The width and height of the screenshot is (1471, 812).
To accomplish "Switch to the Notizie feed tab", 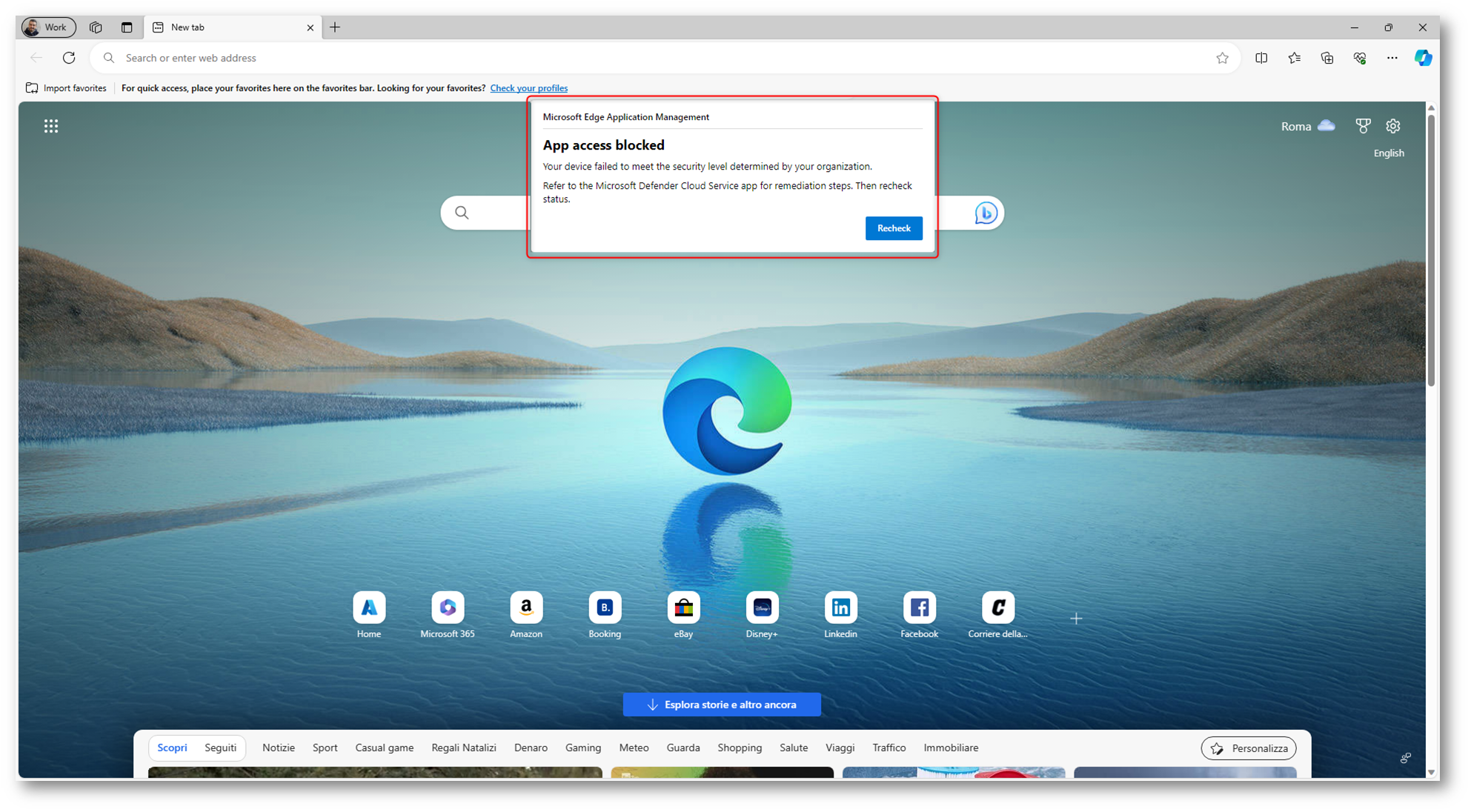I will [279, 748].
